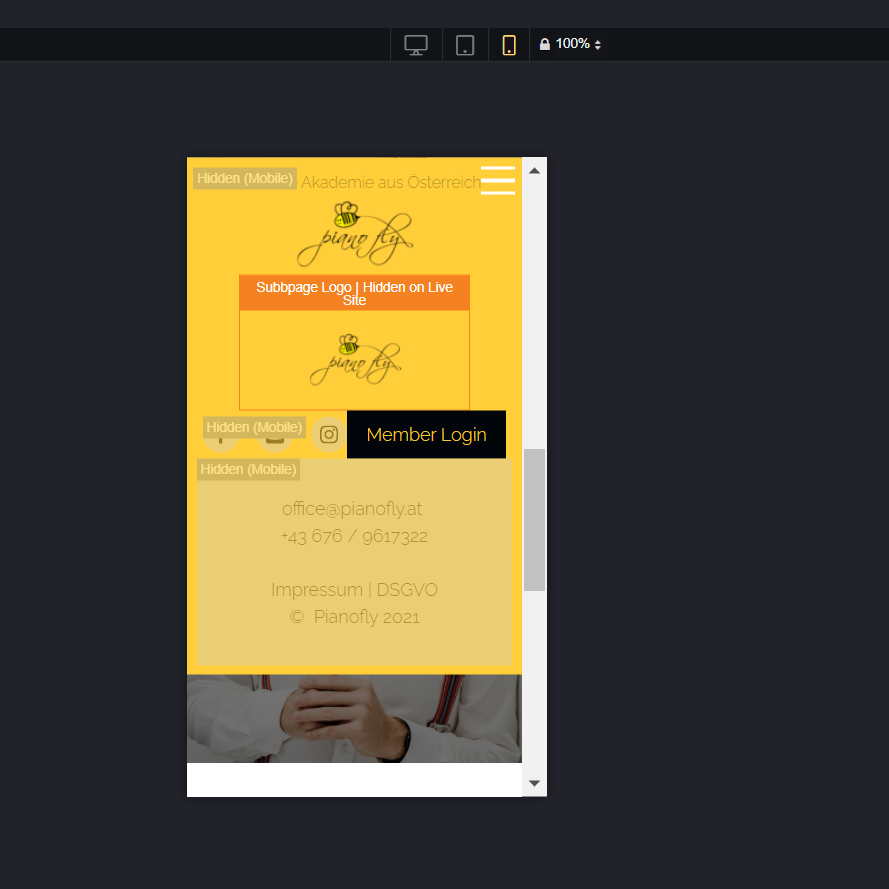Select mobile phone preview mode
This screenshot has height=889, width=889.
pyautogui.click(x=509, y=44)
